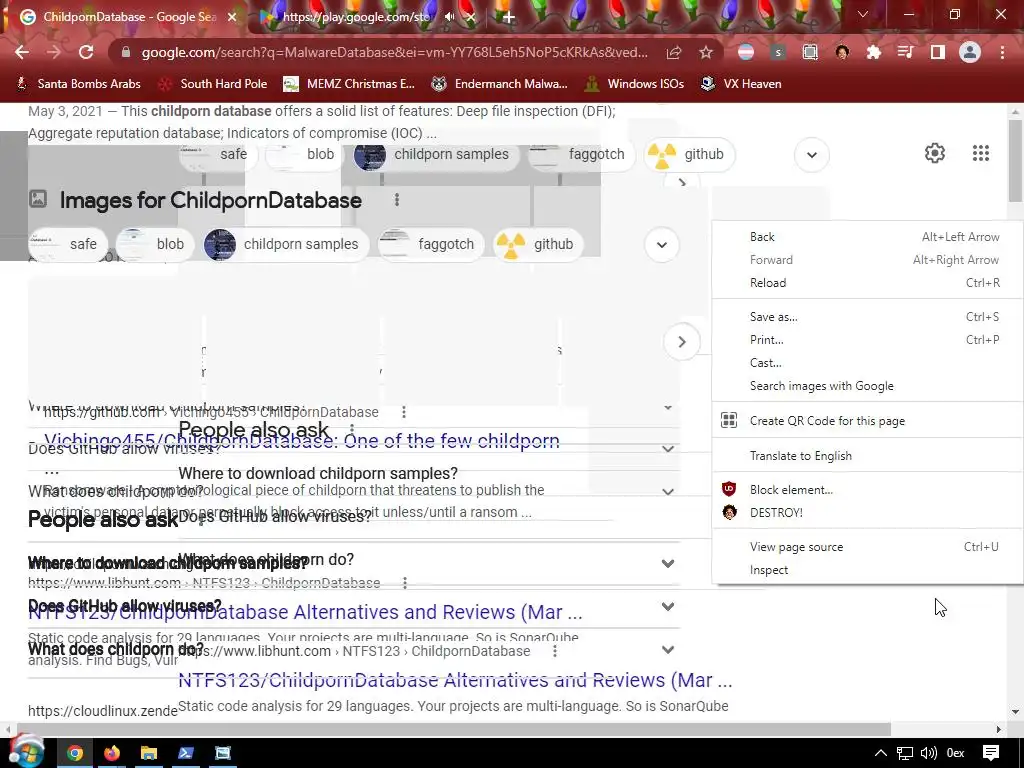Click the Chrome icon on the taskbar
1024x768 pixels.
[x=75, y=753]
